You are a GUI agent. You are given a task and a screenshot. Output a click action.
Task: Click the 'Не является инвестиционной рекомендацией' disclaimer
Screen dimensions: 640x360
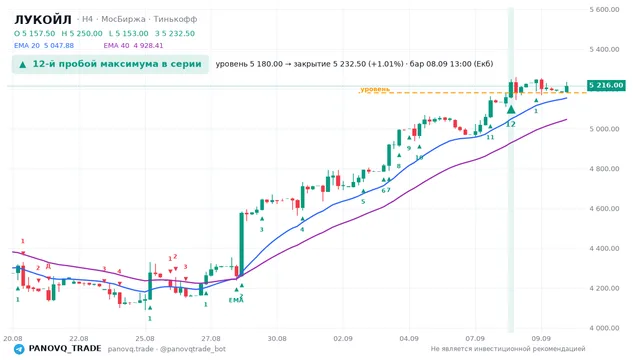[508, 349]
